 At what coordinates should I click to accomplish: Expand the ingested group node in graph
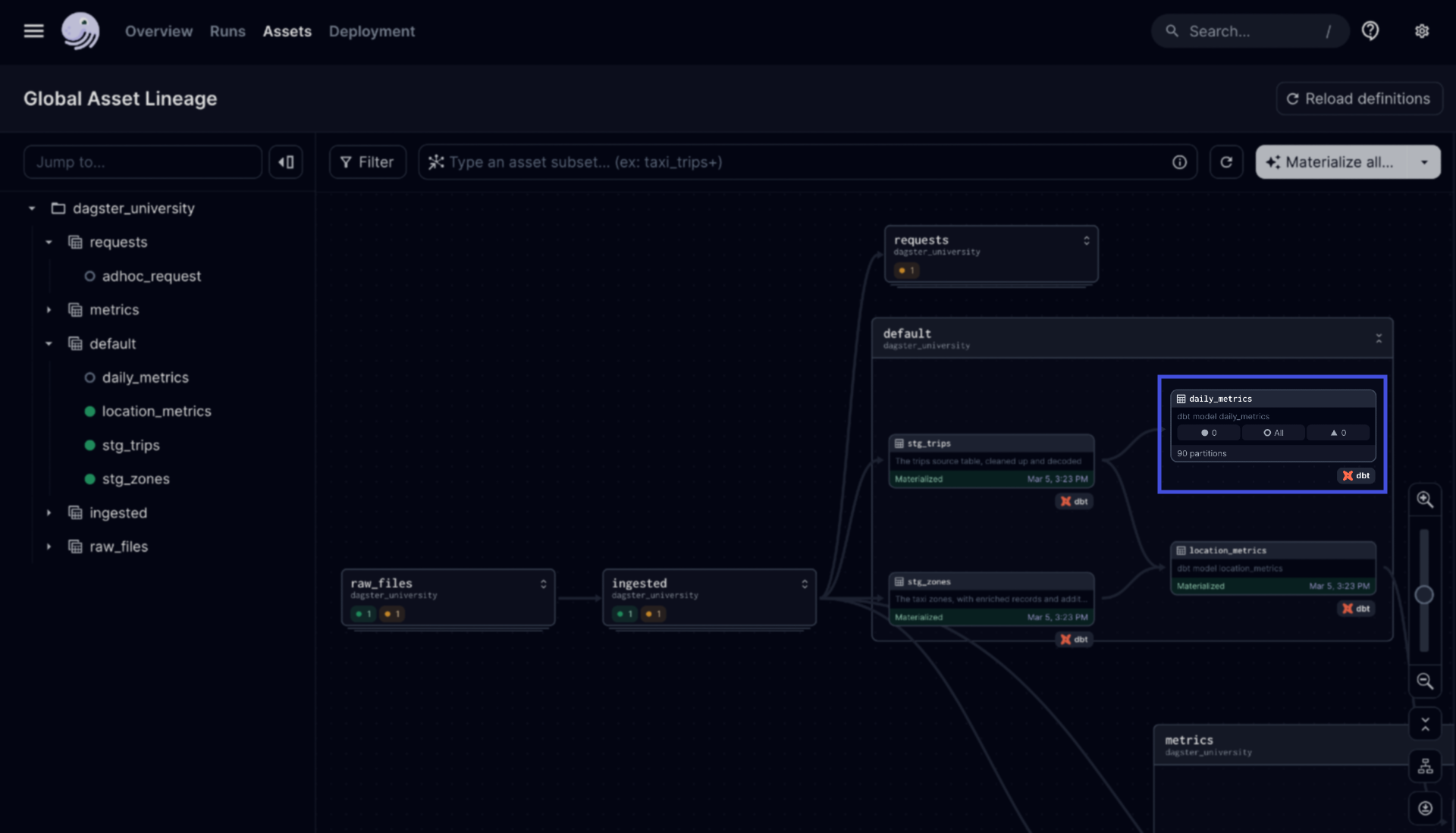click(804, 584)
